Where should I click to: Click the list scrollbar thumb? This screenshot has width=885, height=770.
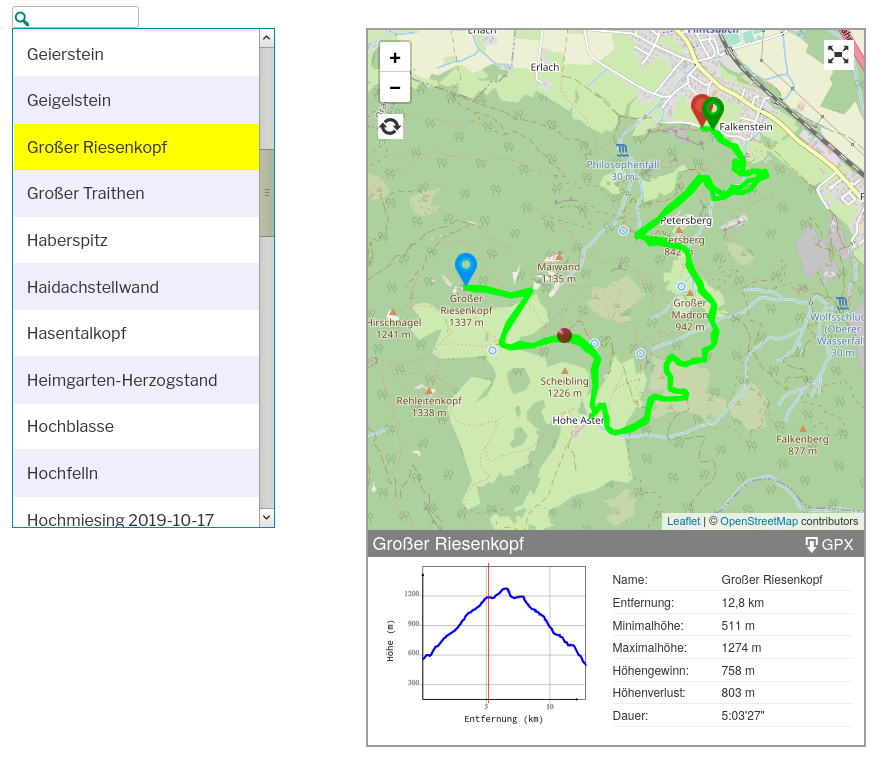point(266,192)
